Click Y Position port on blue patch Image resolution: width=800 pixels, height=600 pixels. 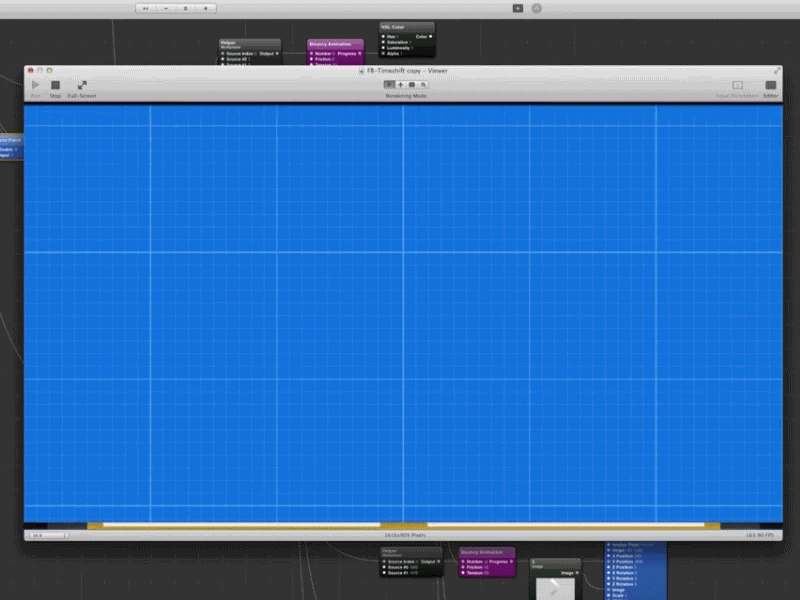[609, 562]
